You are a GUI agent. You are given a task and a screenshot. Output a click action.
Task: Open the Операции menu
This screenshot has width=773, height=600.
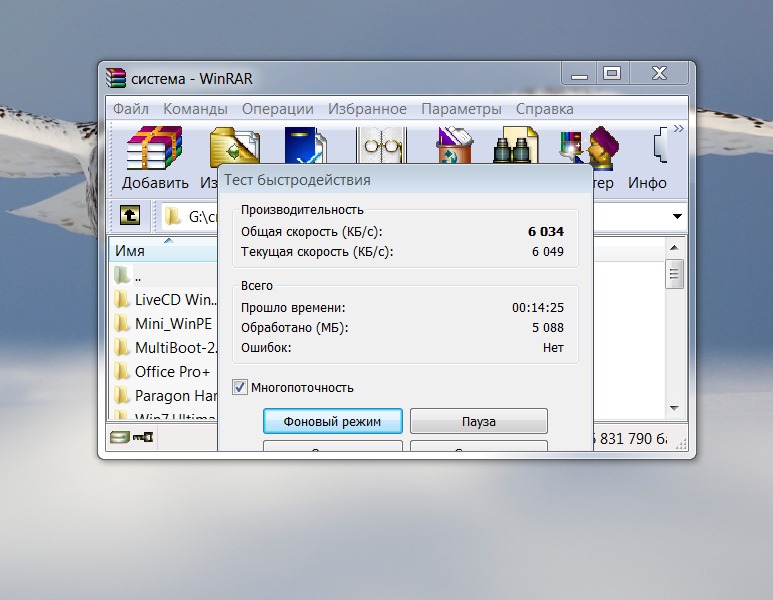click(x=278, y=109)
